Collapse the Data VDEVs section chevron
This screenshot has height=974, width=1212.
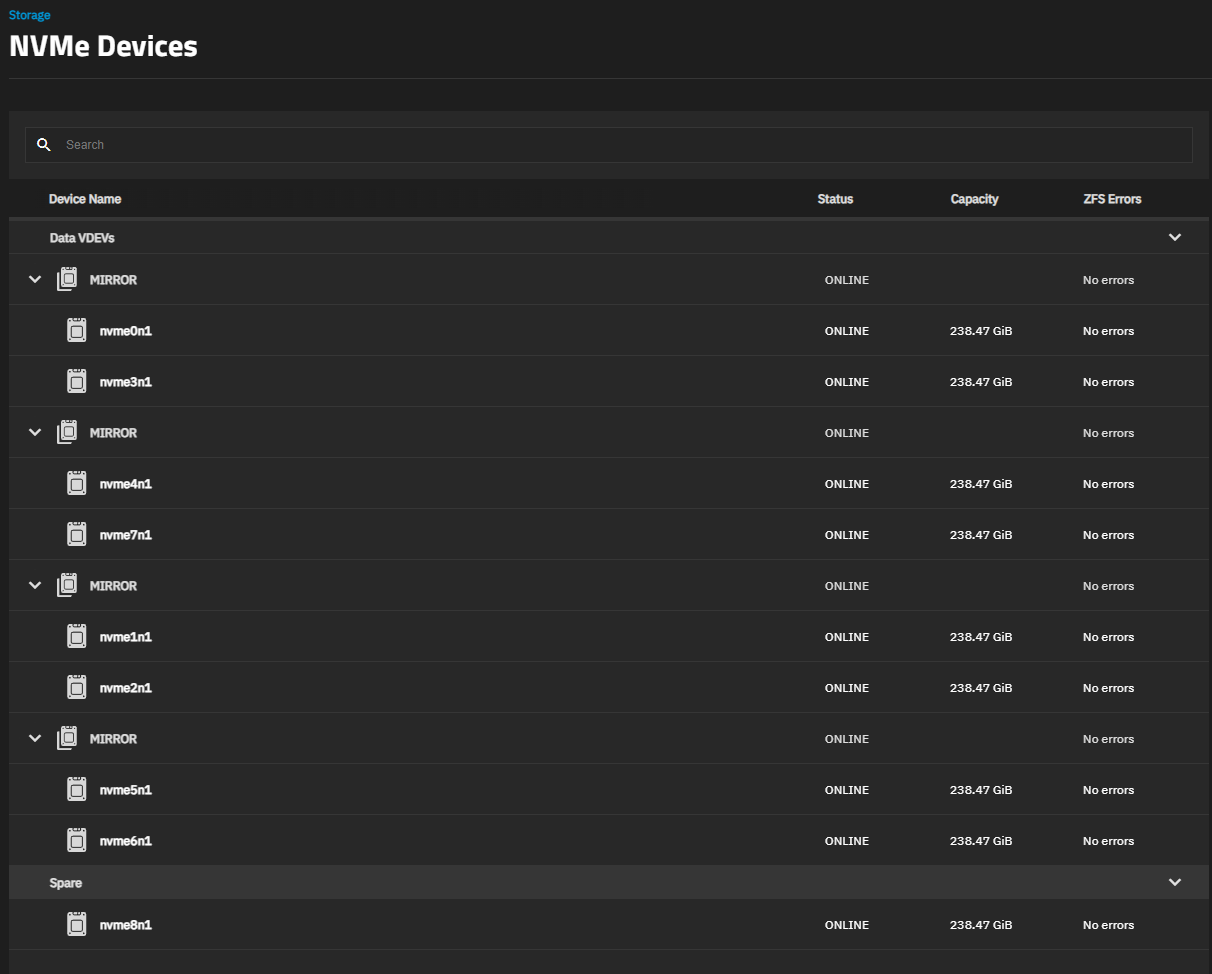(1175, 238)
